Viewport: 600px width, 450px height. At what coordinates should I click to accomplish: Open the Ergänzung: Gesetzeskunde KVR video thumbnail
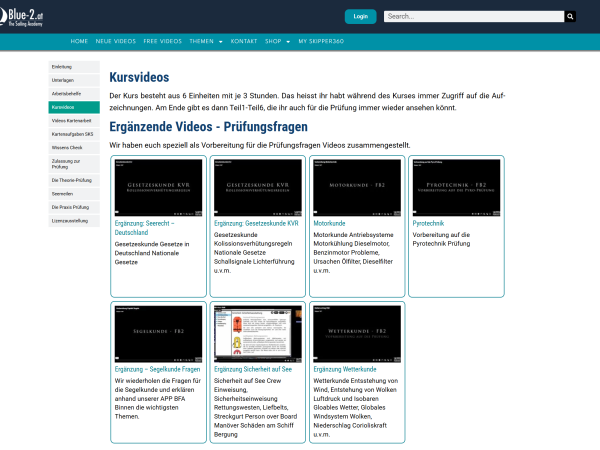coord(258,188)
